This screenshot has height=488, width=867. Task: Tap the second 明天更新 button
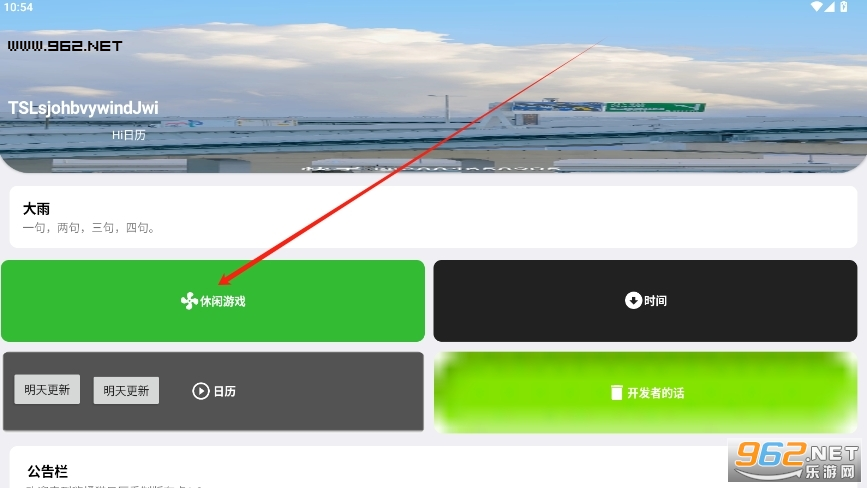pos(126,391)
